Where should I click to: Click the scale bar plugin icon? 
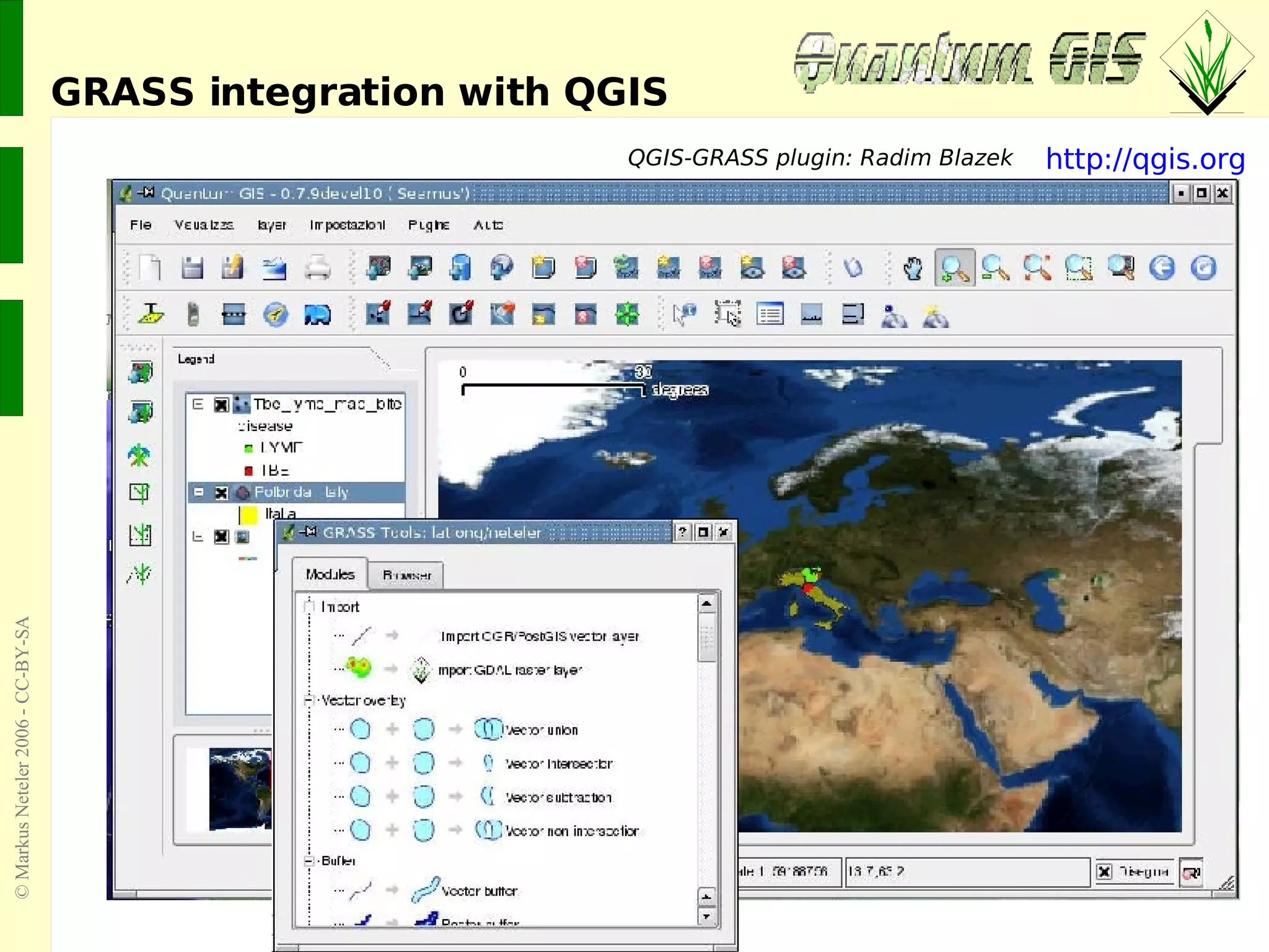[234, 315]
